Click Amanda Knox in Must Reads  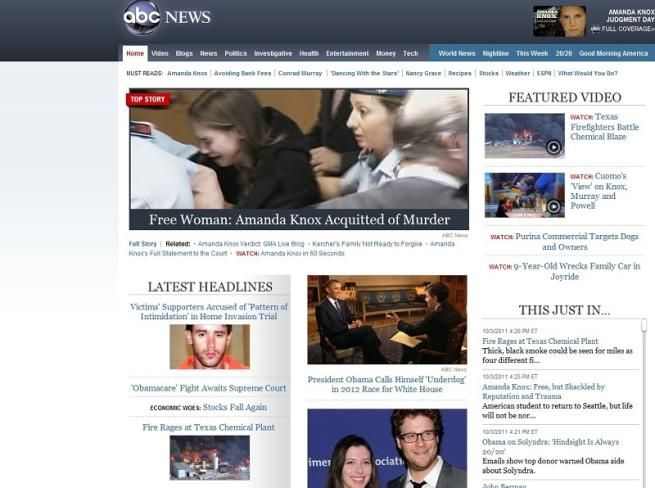click(x=187, y=73)
